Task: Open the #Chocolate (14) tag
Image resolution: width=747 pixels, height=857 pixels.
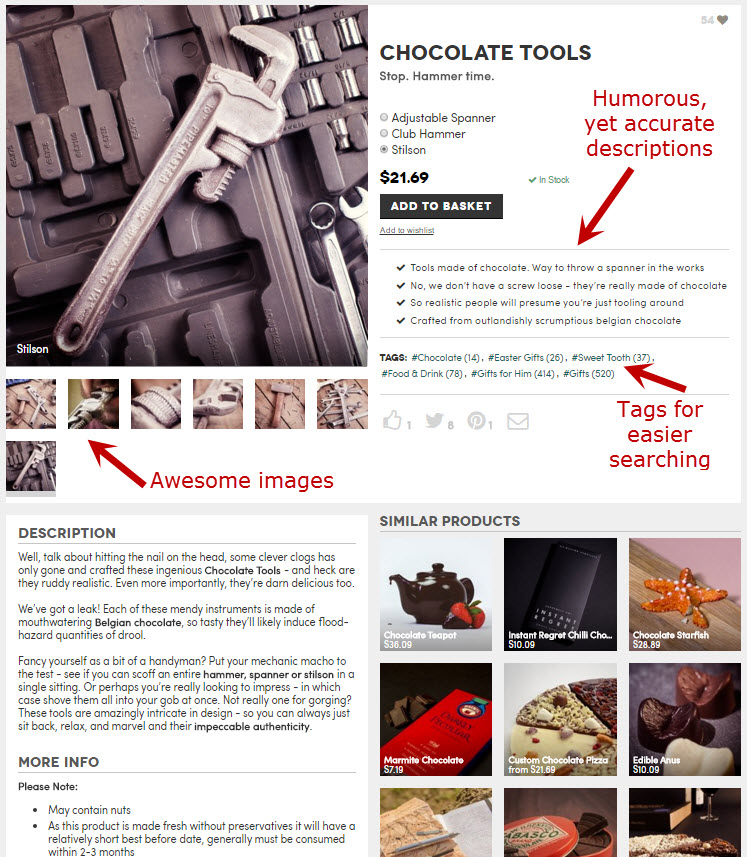Action: [x=445, y=357]
